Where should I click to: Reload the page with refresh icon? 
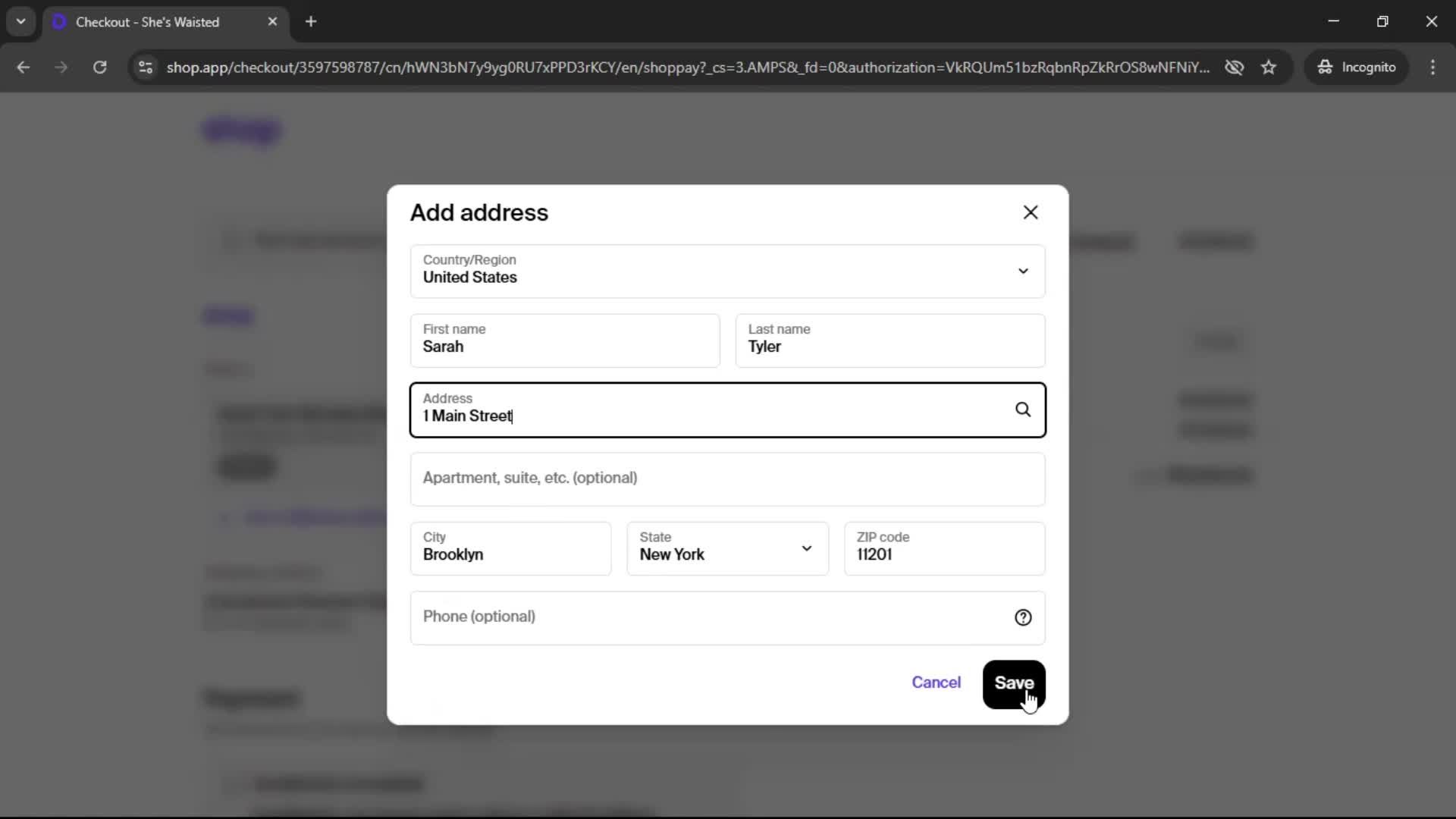99,67
